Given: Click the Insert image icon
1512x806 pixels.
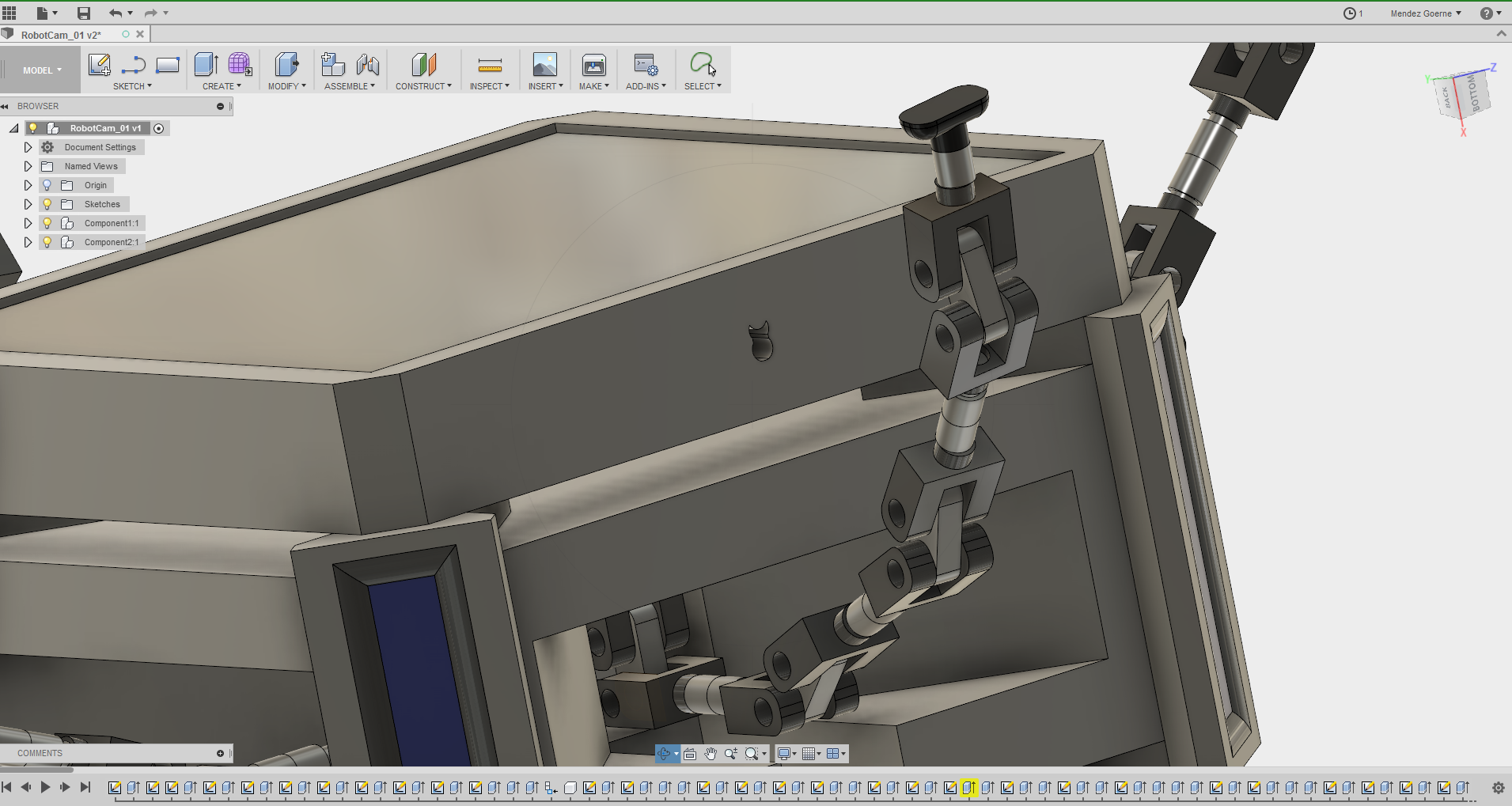Looking at the screenshot, I should [545, 64].
